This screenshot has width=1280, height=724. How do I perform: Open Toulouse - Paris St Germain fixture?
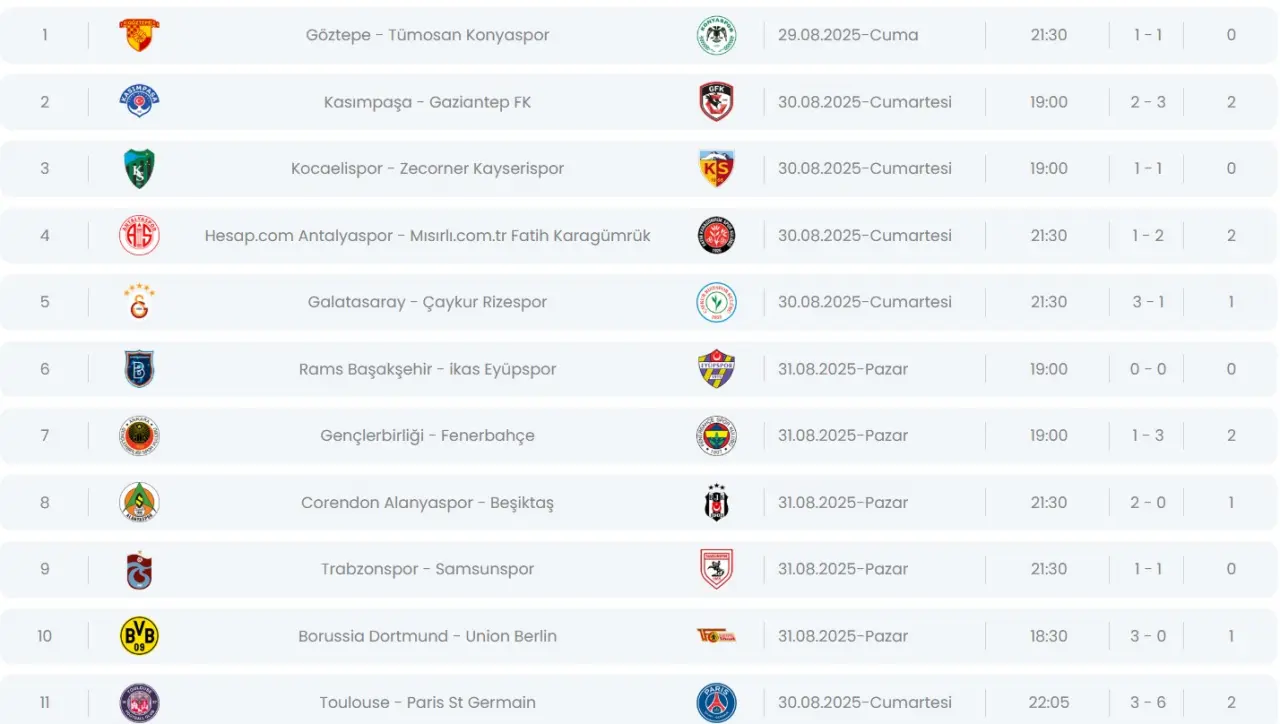427,702
